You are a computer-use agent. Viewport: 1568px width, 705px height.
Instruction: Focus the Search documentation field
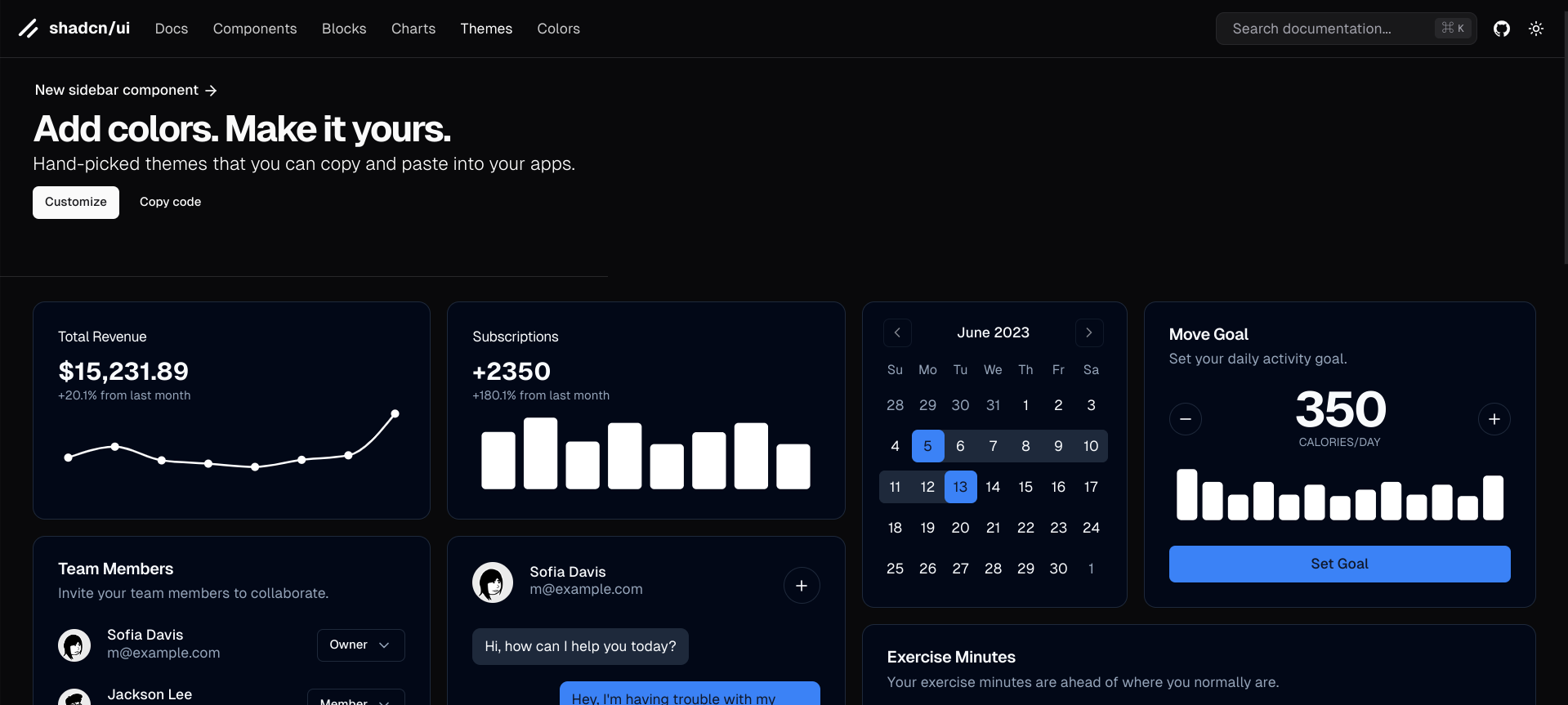pyautogui.click(x=1346, y=29)
